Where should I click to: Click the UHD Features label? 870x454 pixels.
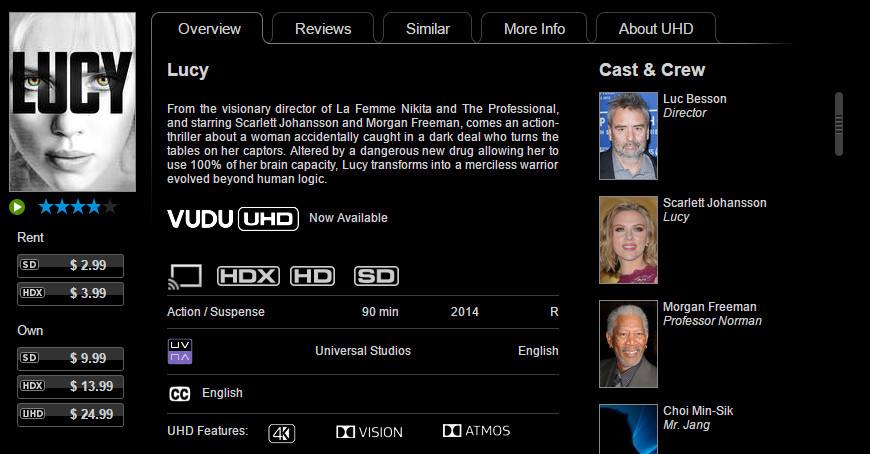[x=208, y=431]
